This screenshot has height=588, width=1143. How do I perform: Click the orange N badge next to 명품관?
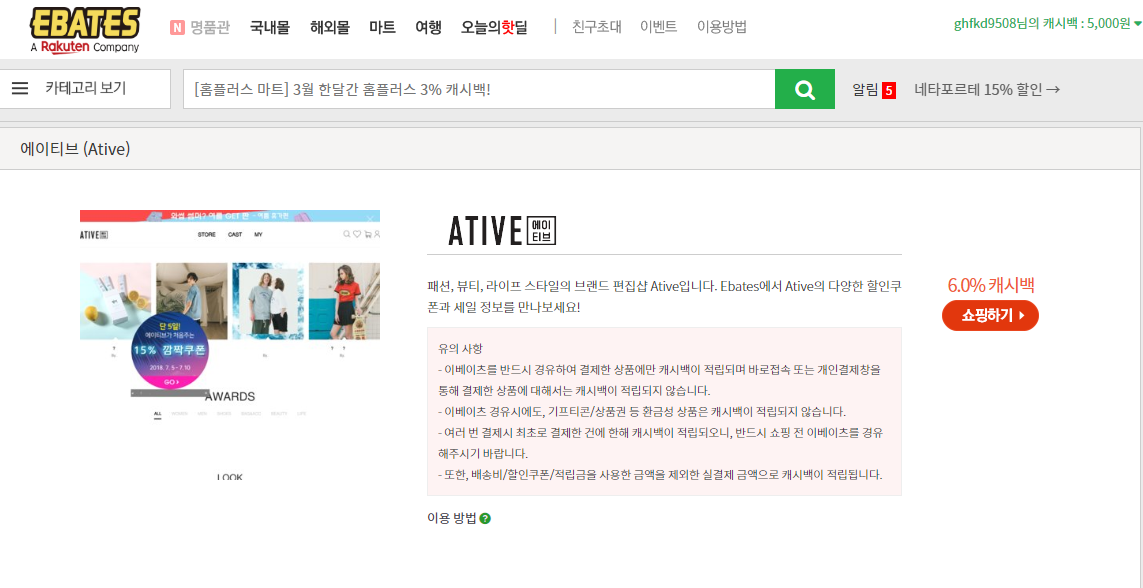coord(177,28)
